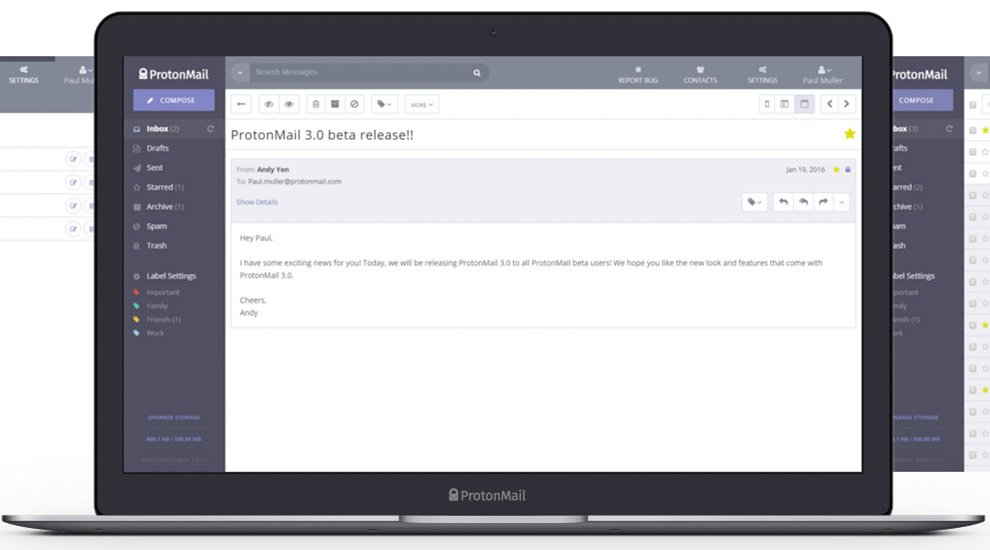The height and width of the screenshot is (550, 990).
Task: Open the Trash folder
Action: (x=157, y=246)
